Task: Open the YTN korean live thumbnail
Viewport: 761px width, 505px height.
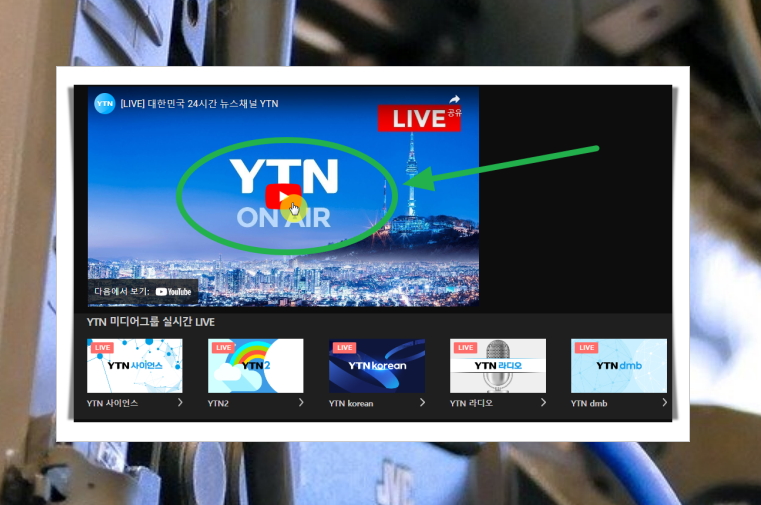Action: click(377, 366)
